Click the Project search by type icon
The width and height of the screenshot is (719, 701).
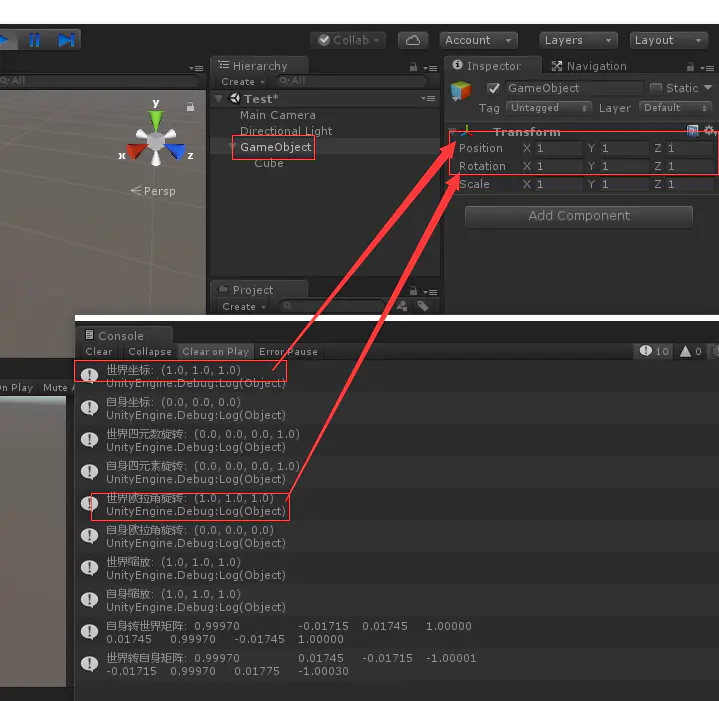tap(402, 306)
